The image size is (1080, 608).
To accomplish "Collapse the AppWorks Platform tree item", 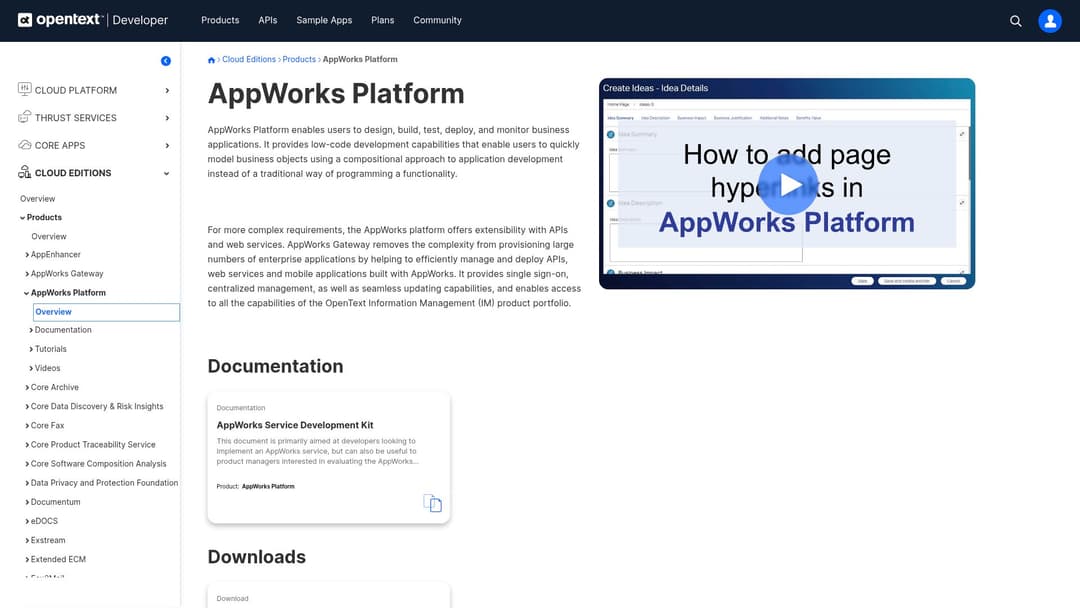I will click(x=27, y=293).
